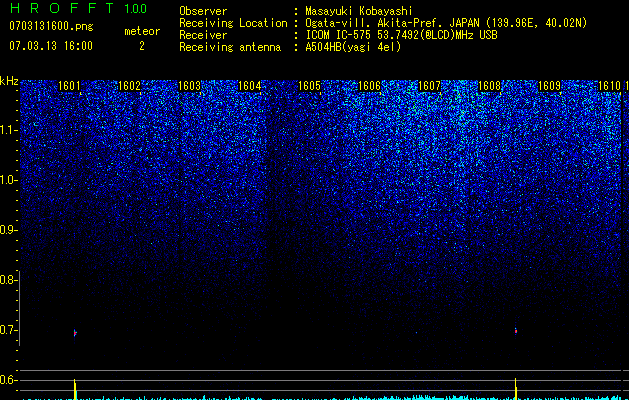Click the 0.6 kHz axis label
629x400 pixels.
[x=9, y=380]
